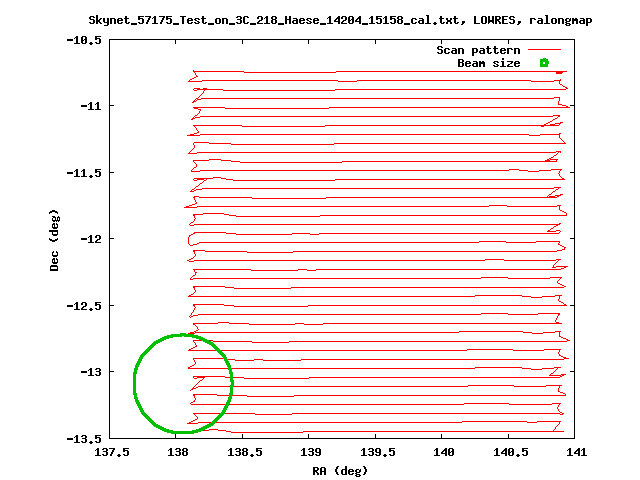This screenshot has width=640, height=480.
Task: Click the x-axis tick label 141
Action: pos(576,452)
